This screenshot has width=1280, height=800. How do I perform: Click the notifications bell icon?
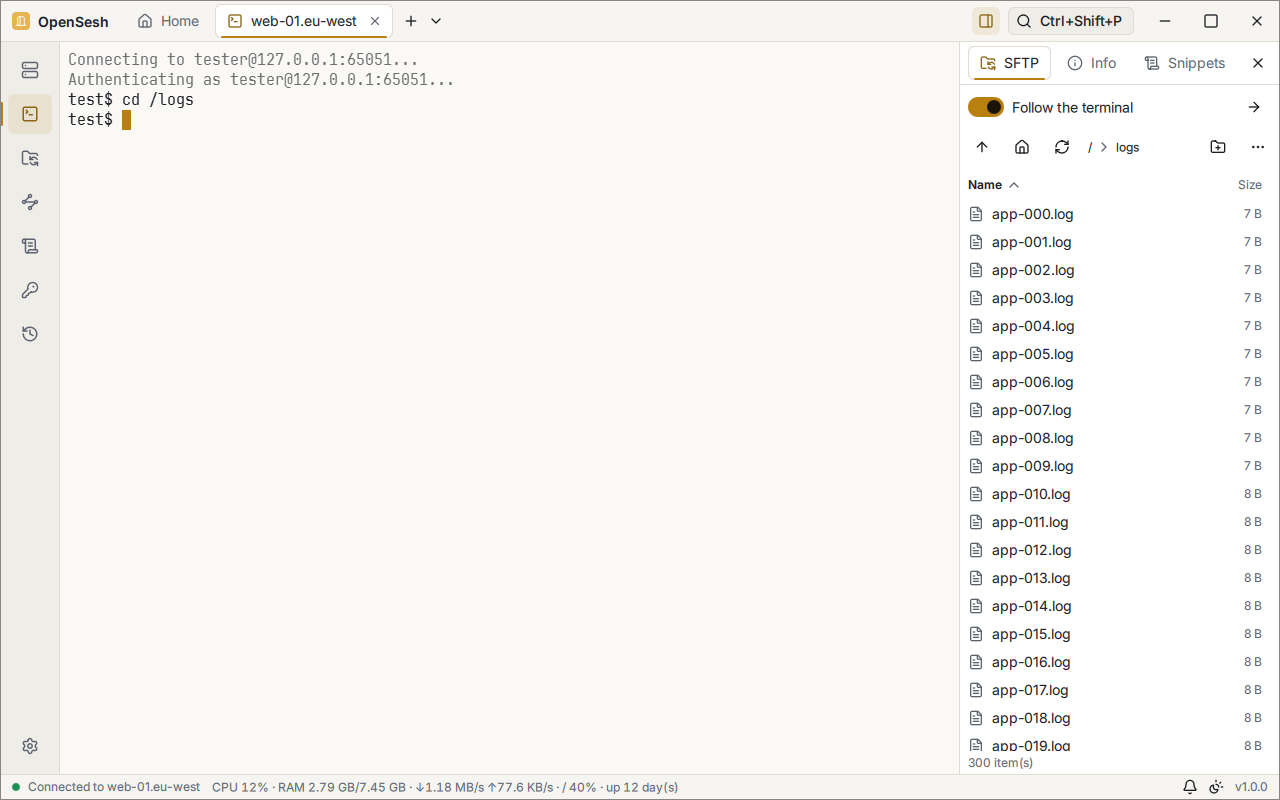click(1190, 787)
